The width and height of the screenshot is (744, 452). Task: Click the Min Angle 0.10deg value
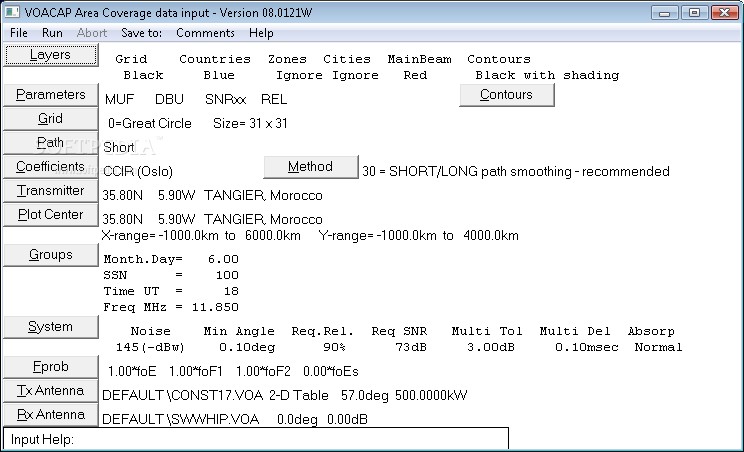pyautogui.click(x=247, y=347)
